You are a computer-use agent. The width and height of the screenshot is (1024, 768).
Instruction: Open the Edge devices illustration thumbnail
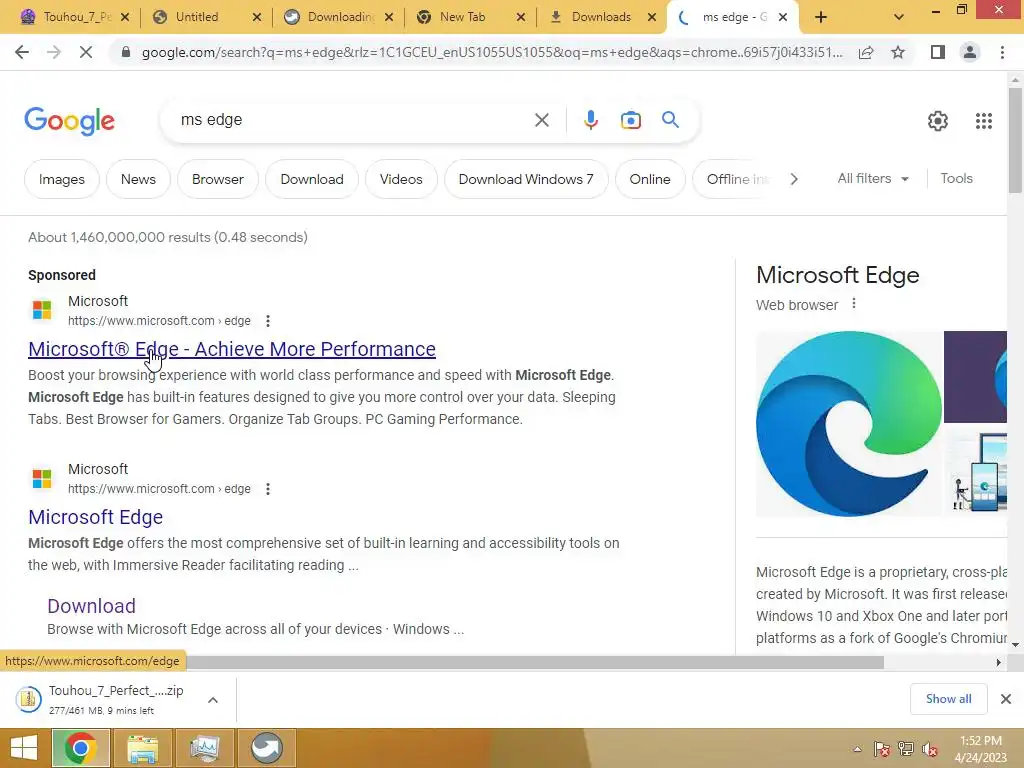pyautogui.click(x=976, y=472)
